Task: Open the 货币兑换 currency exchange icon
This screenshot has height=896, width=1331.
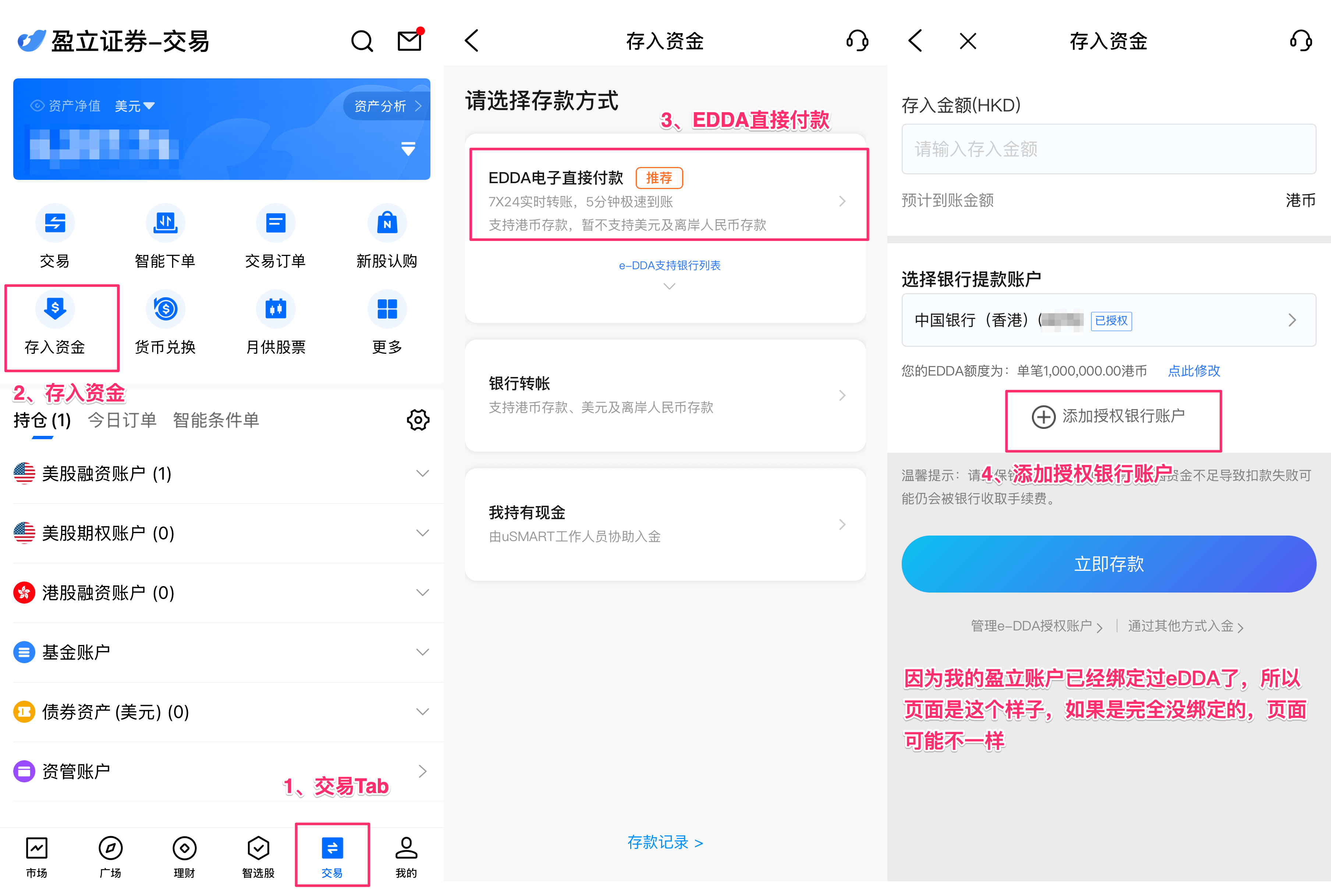Action: click(165, 309)
